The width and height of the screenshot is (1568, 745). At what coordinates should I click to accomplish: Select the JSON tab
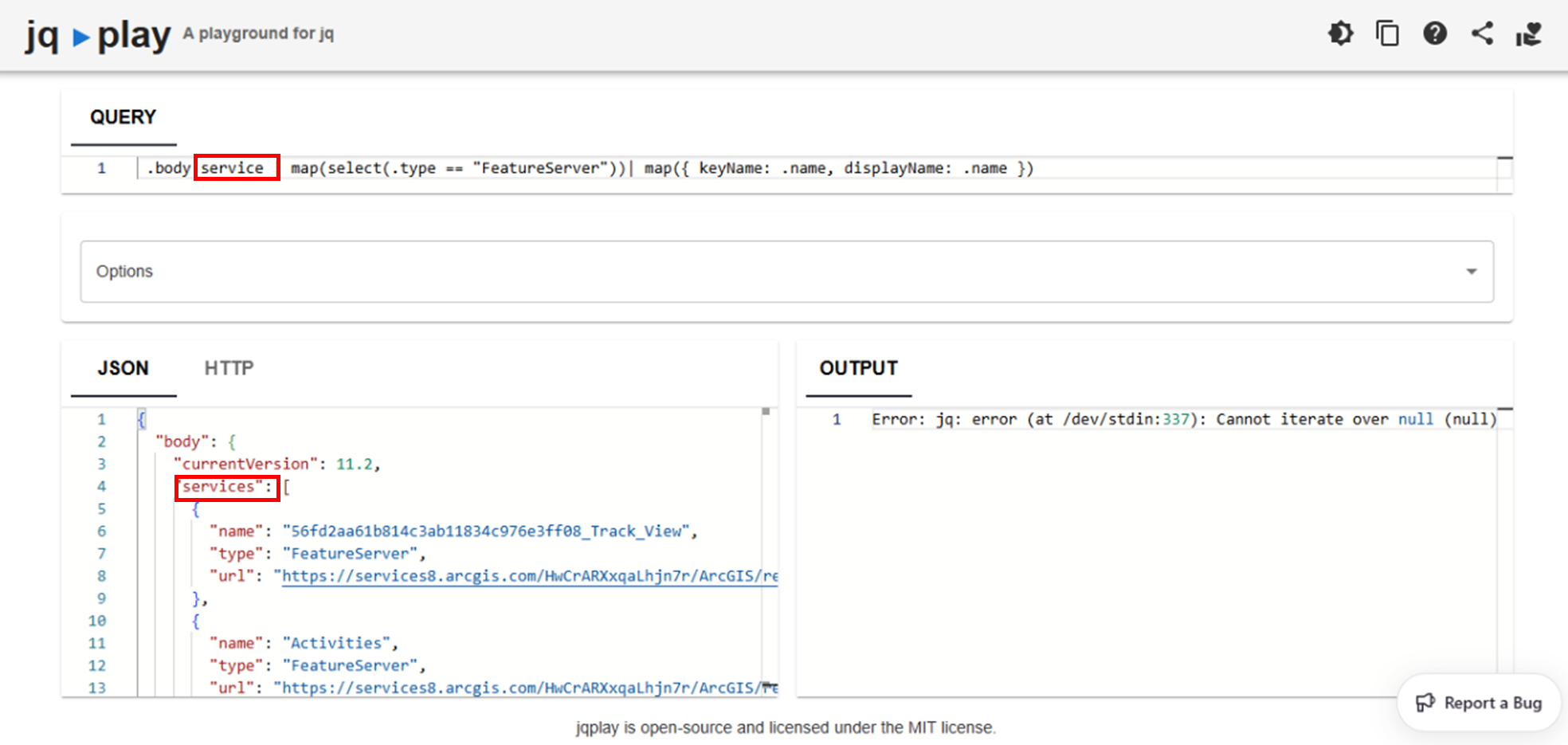pos(123,368)
